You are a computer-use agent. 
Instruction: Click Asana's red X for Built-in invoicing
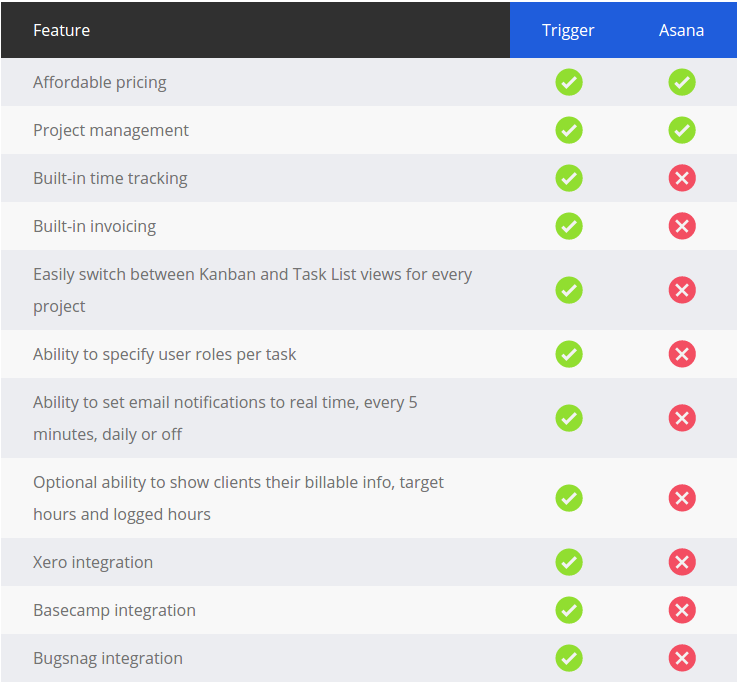tap(682, 226)
